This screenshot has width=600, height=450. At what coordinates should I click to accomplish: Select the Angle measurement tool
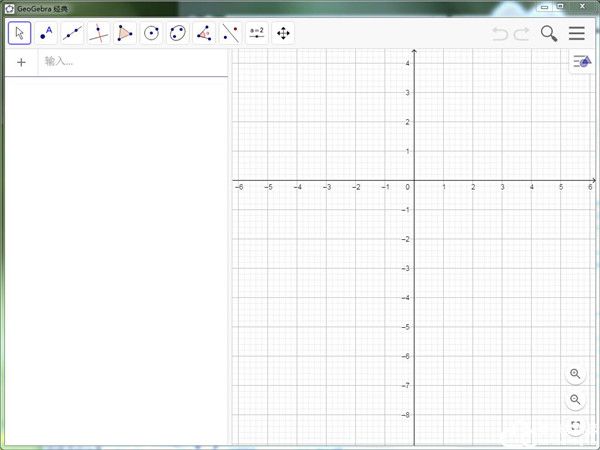204,33
